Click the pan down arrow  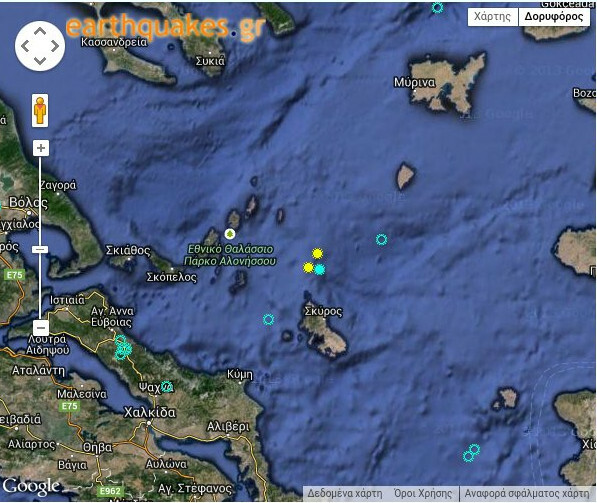click(40, 61)
